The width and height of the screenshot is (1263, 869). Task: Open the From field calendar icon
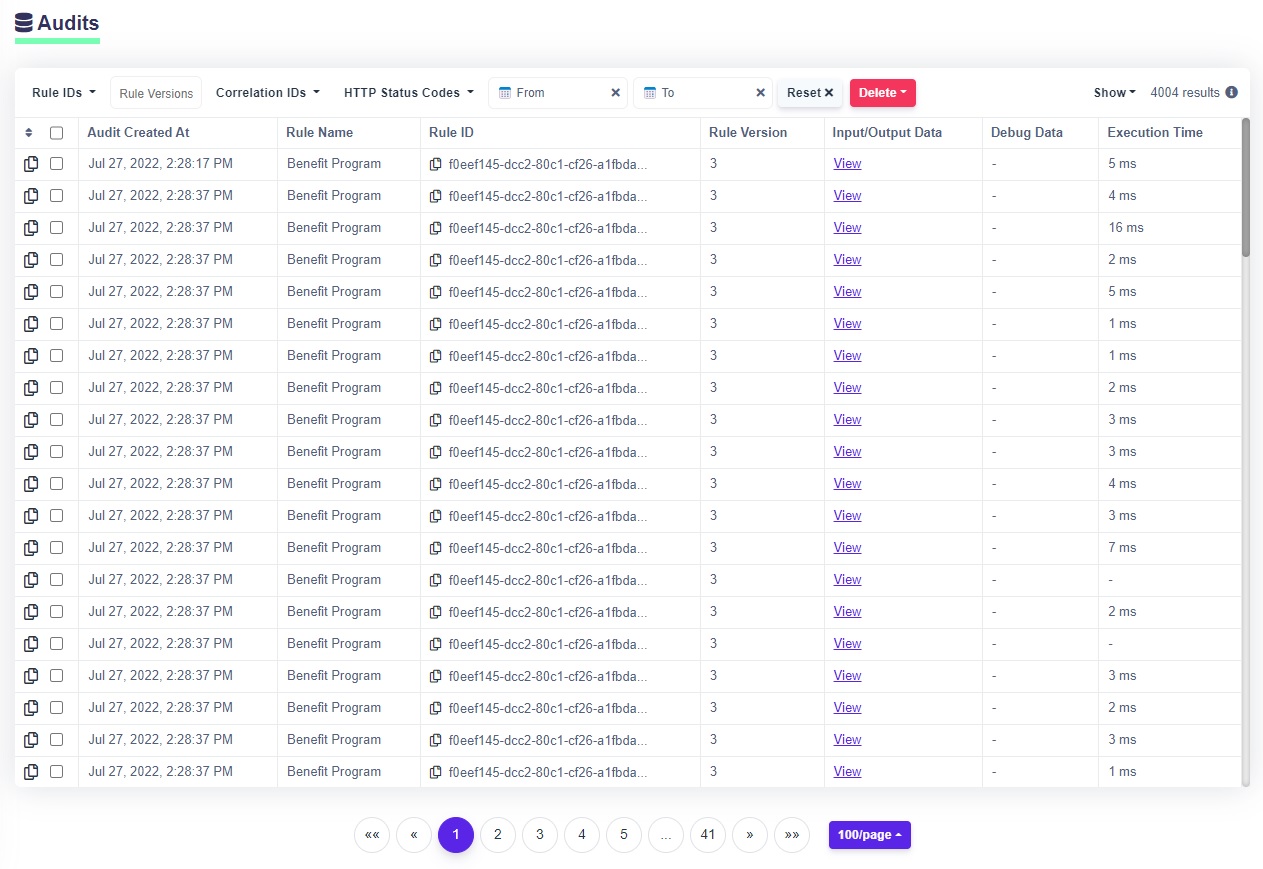[x=505, y=93]
